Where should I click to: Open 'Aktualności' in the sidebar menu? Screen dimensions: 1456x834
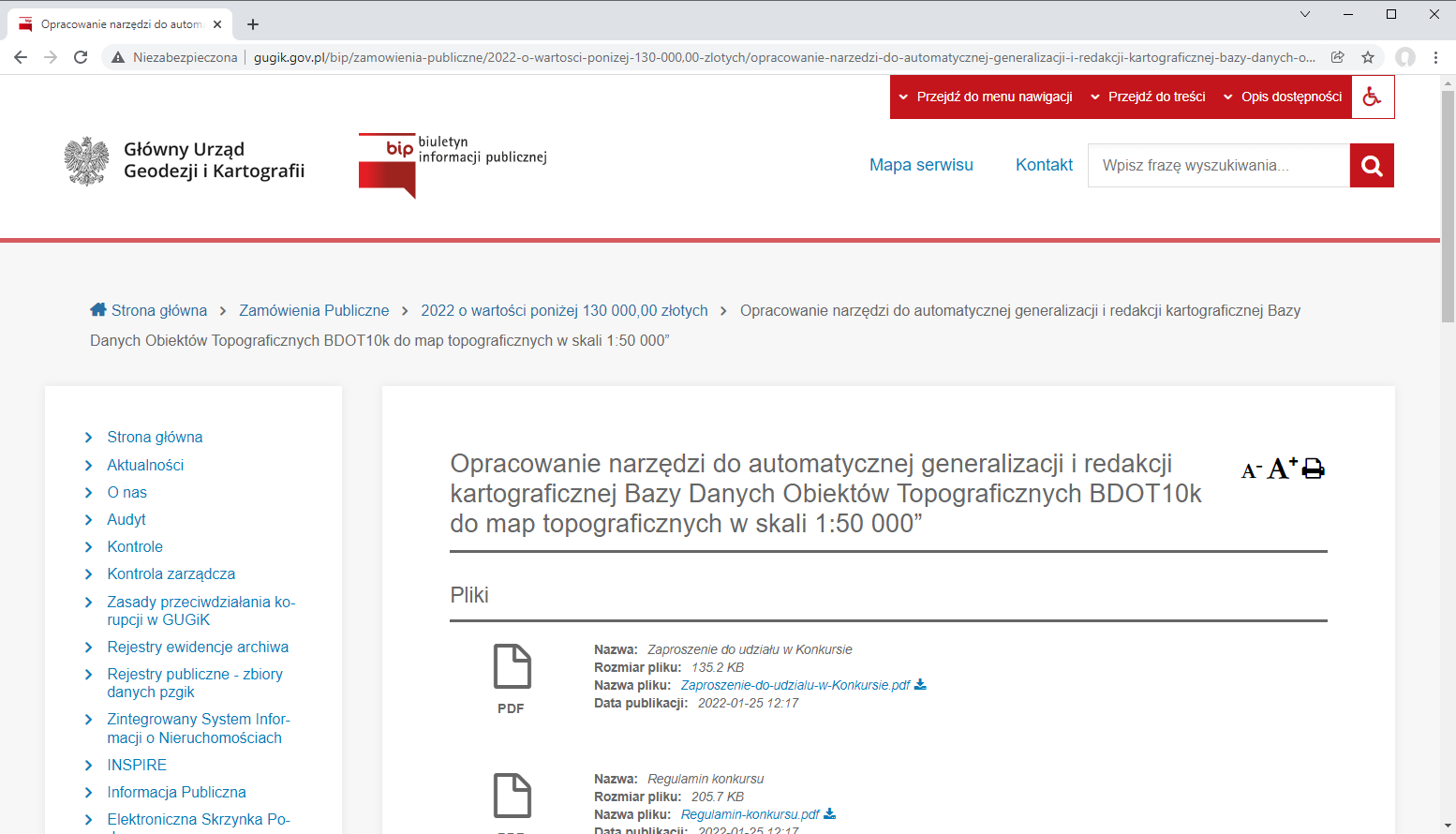[x=145, y=465]
